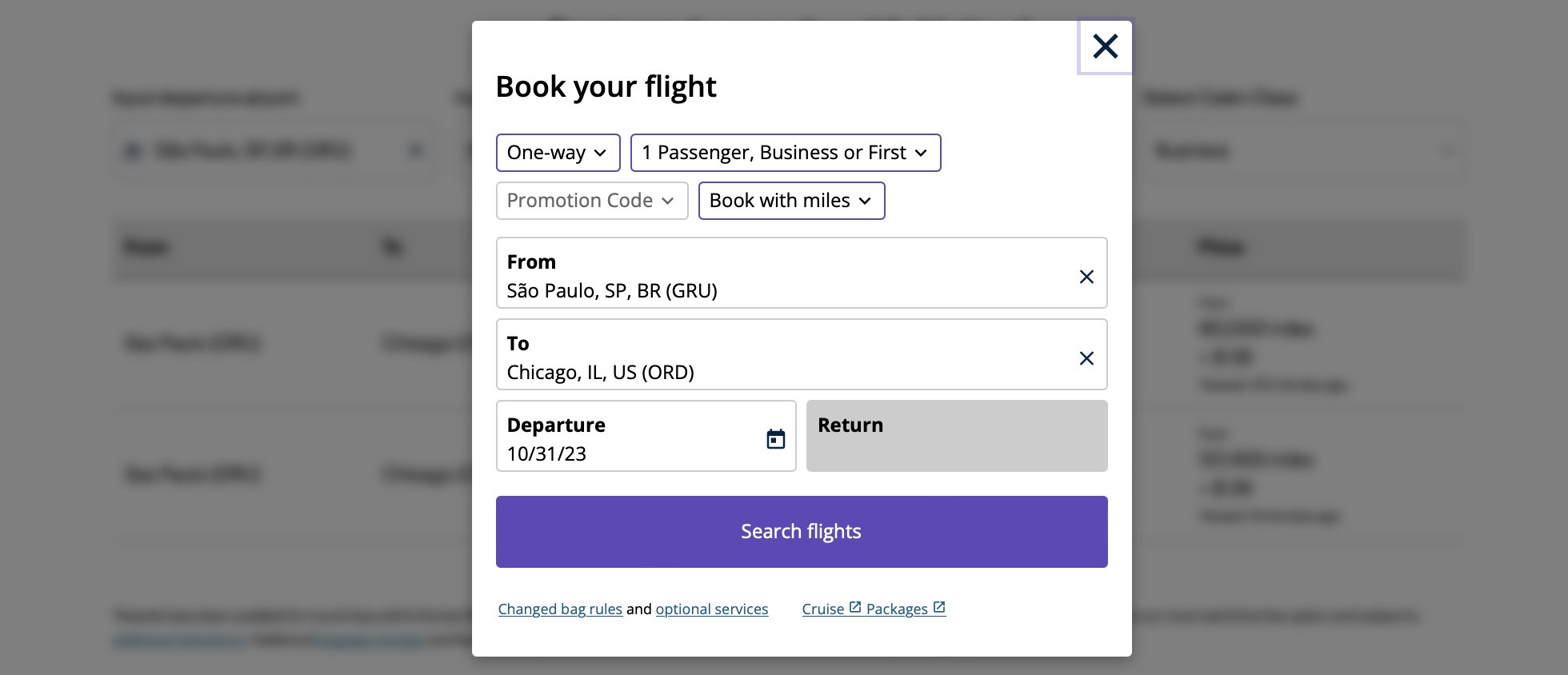Search flights with the purple button
The image size is (1568, 675).
coord(802,532)
